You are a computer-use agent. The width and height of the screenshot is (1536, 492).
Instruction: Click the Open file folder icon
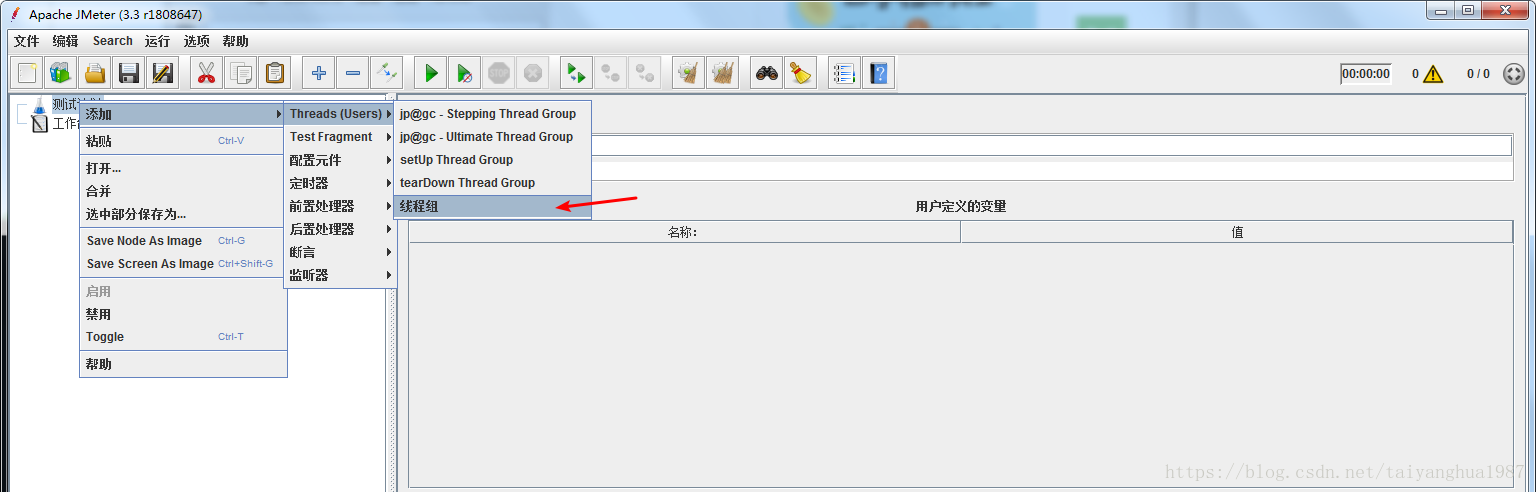coord(95,73)
